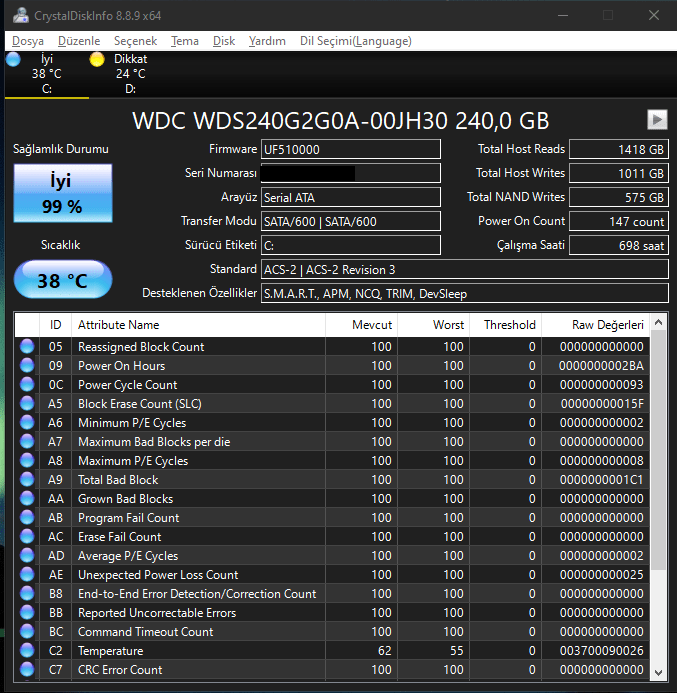Click status orb for Unexpected Power Loss Count
Viewport: 677px width, 693px height.
tap(27, 575)
